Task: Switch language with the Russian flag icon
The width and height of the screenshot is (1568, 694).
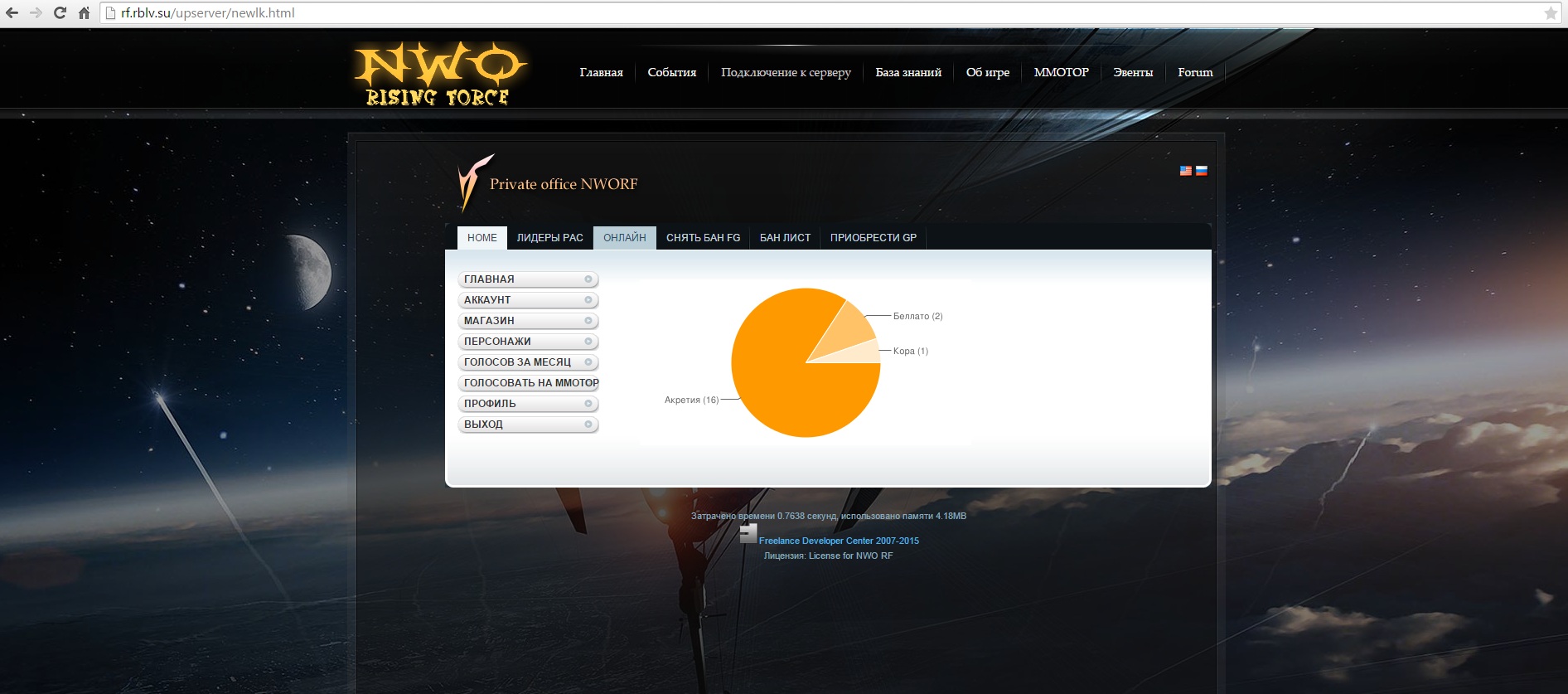Action: tap(1201, 171)
